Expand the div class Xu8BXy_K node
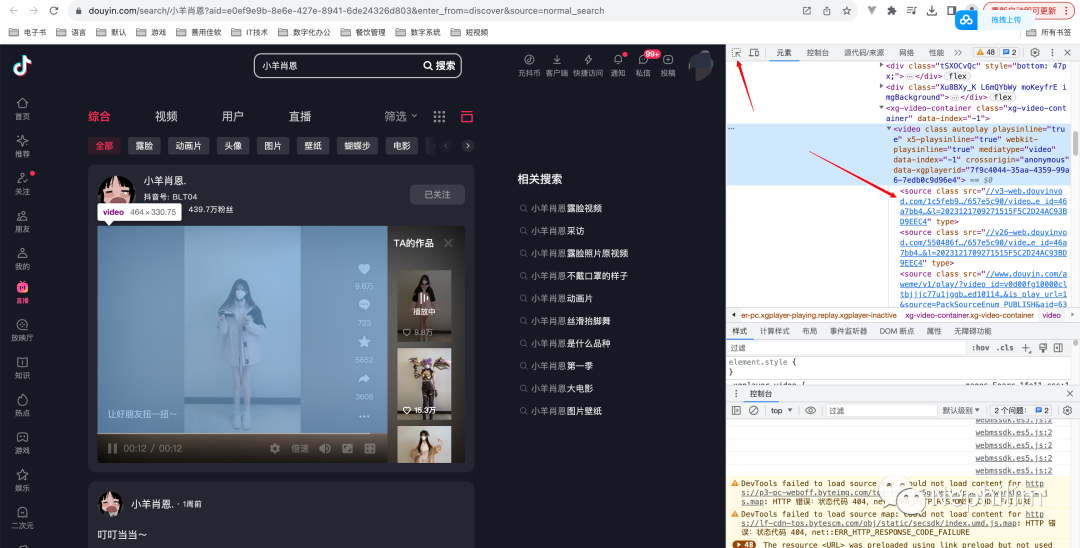This screenshot has height=548, width=1080. 882,87
